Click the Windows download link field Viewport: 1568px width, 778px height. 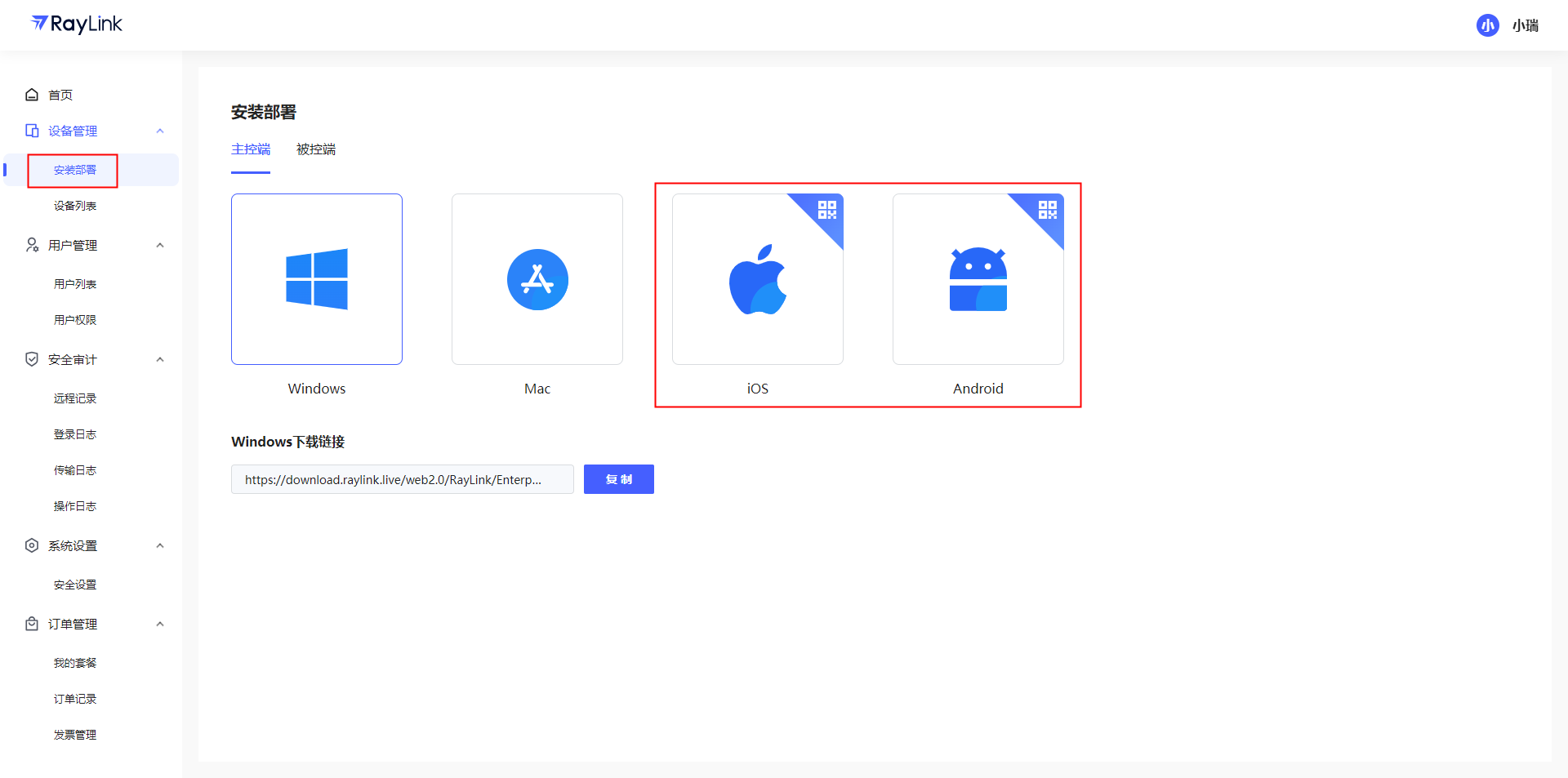pyautogui.click(x=403, y=479)
